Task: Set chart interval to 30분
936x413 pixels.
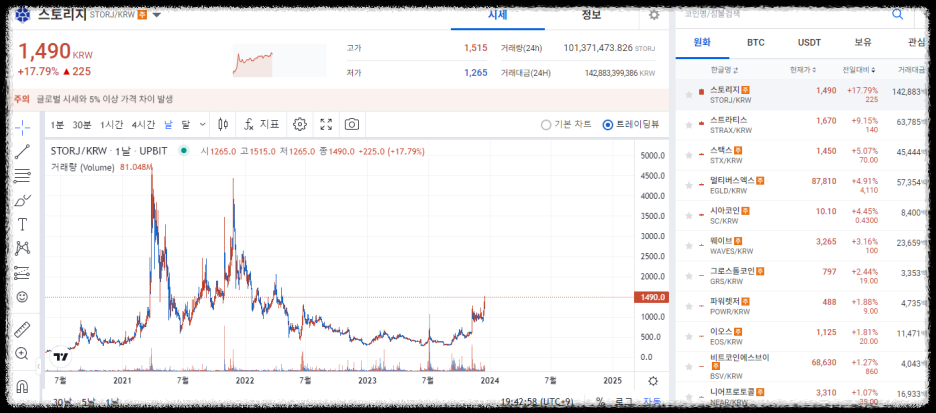Action: point(82,125)
